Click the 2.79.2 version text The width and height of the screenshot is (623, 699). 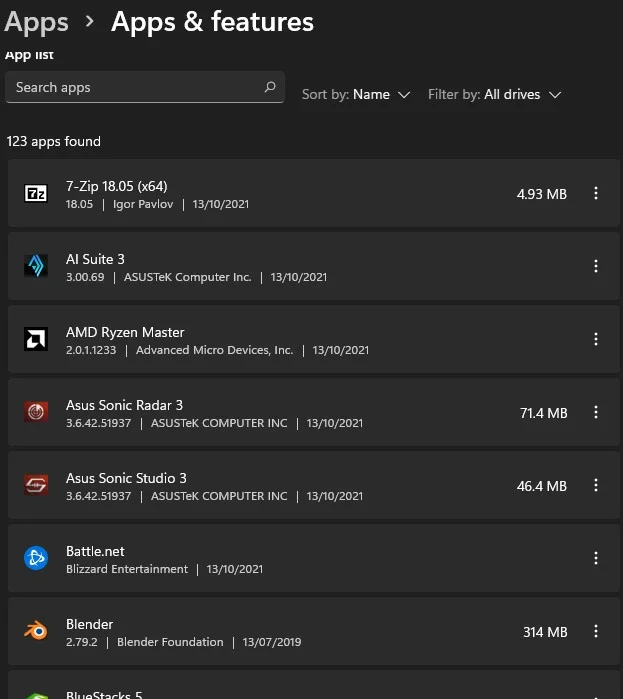click(x=82, y=642)
